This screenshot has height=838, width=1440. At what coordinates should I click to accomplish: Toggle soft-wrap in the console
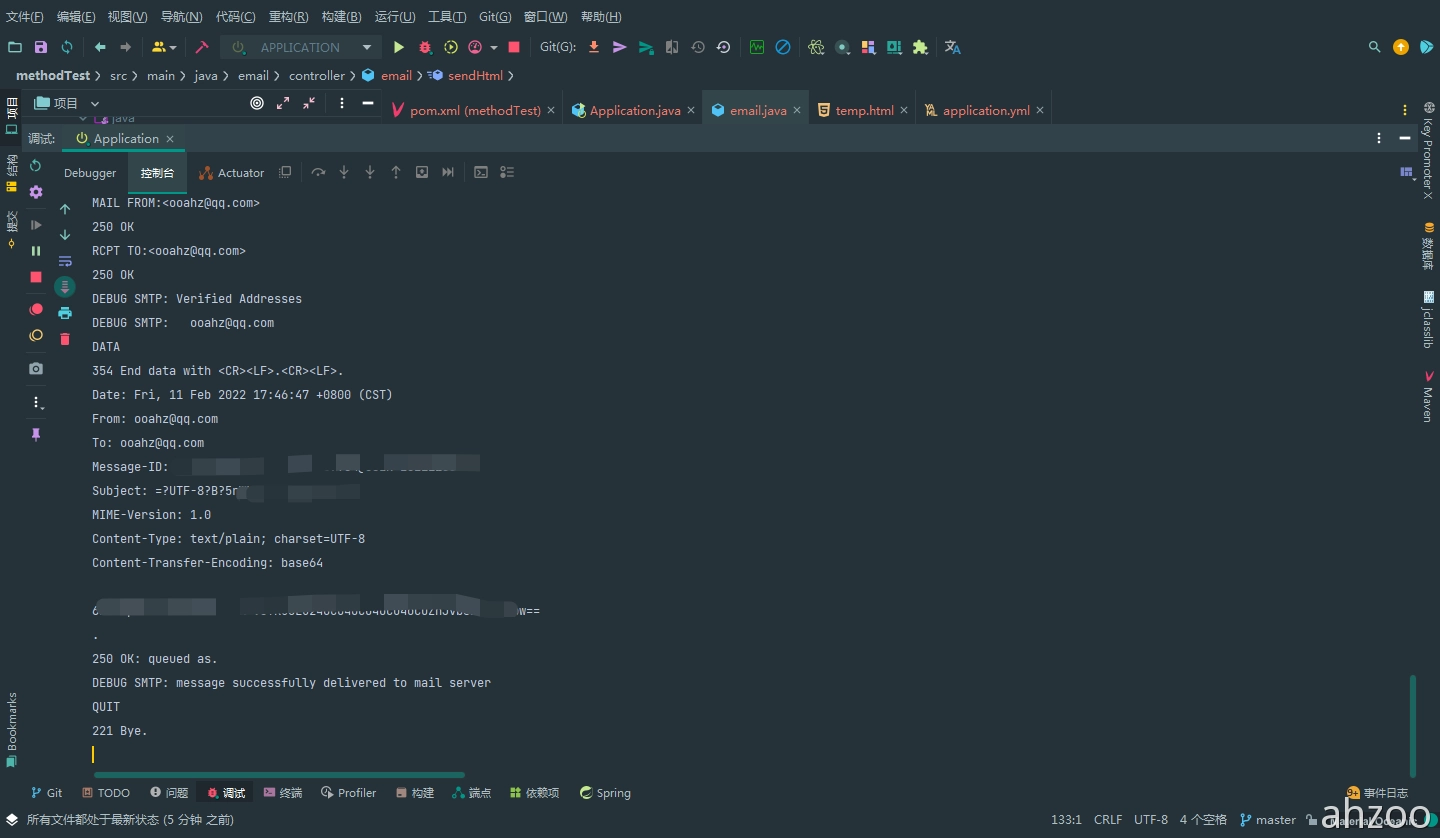pyautogui.click(x=65, y=261)
